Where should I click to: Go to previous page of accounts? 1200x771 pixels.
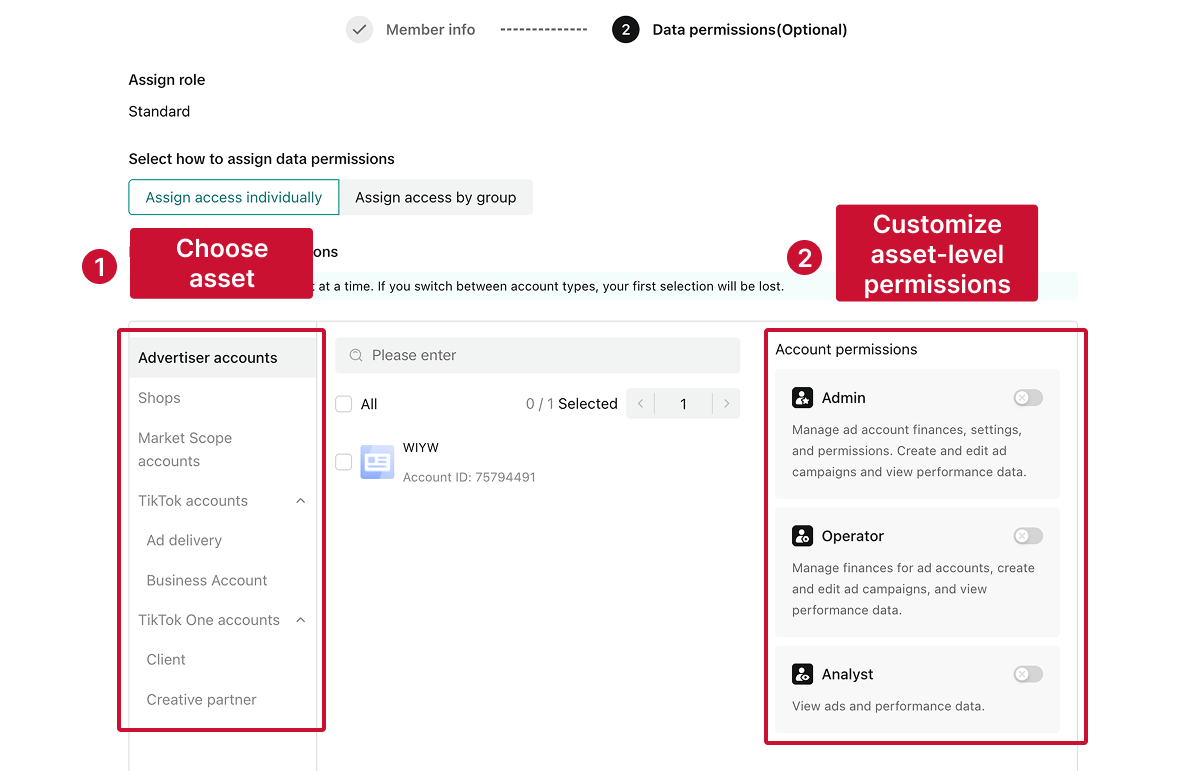point(641,404)
